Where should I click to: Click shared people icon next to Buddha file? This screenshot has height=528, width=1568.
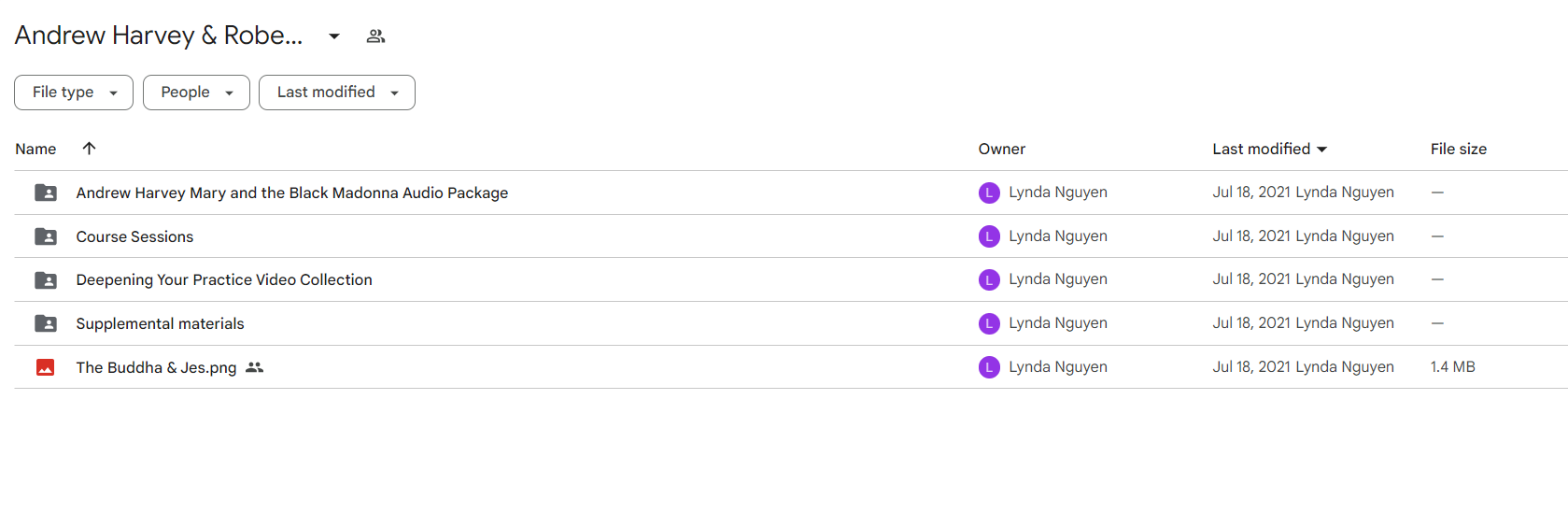[254, 367]
